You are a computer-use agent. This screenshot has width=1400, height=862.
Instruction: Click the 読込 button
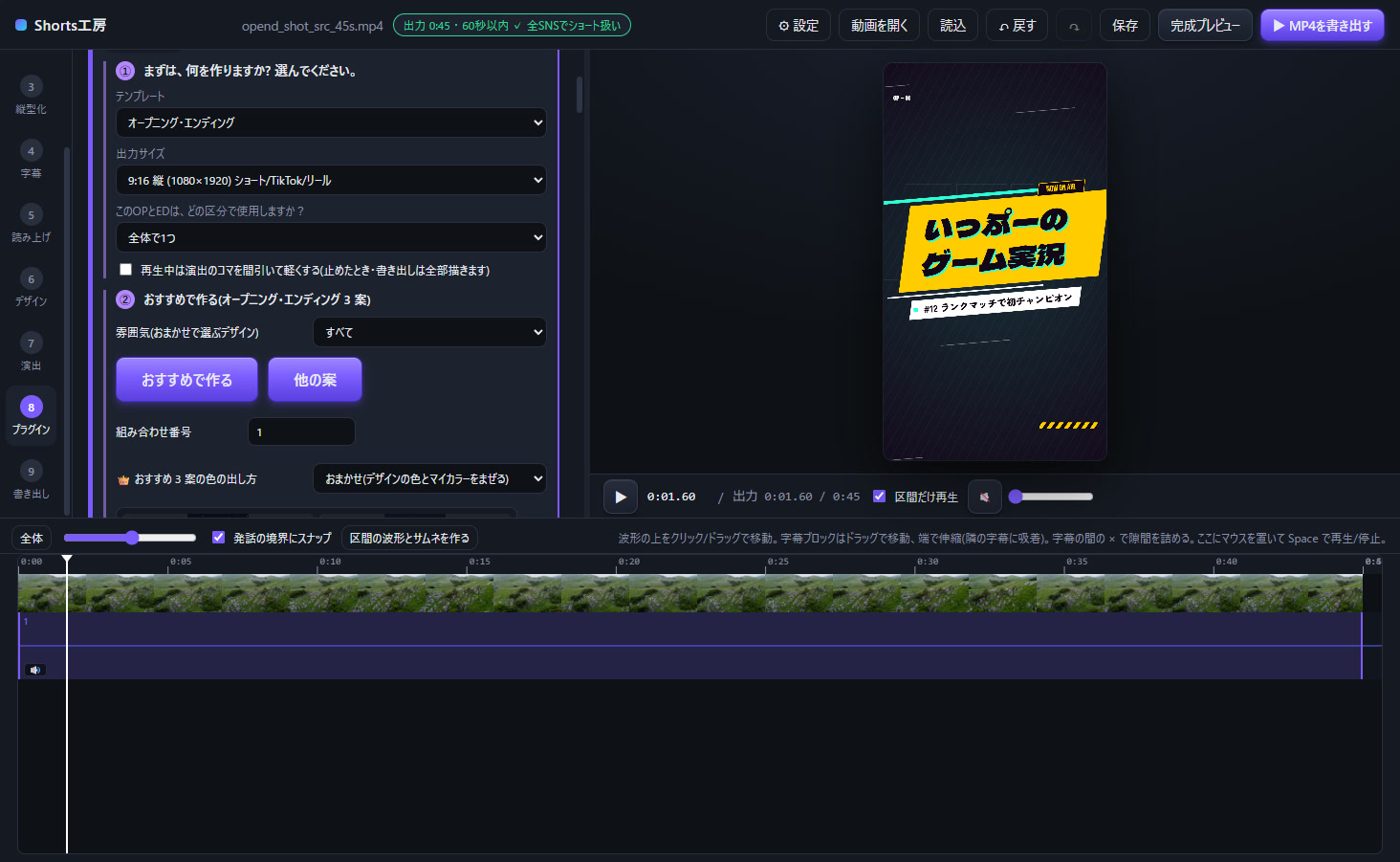(952, 26)
